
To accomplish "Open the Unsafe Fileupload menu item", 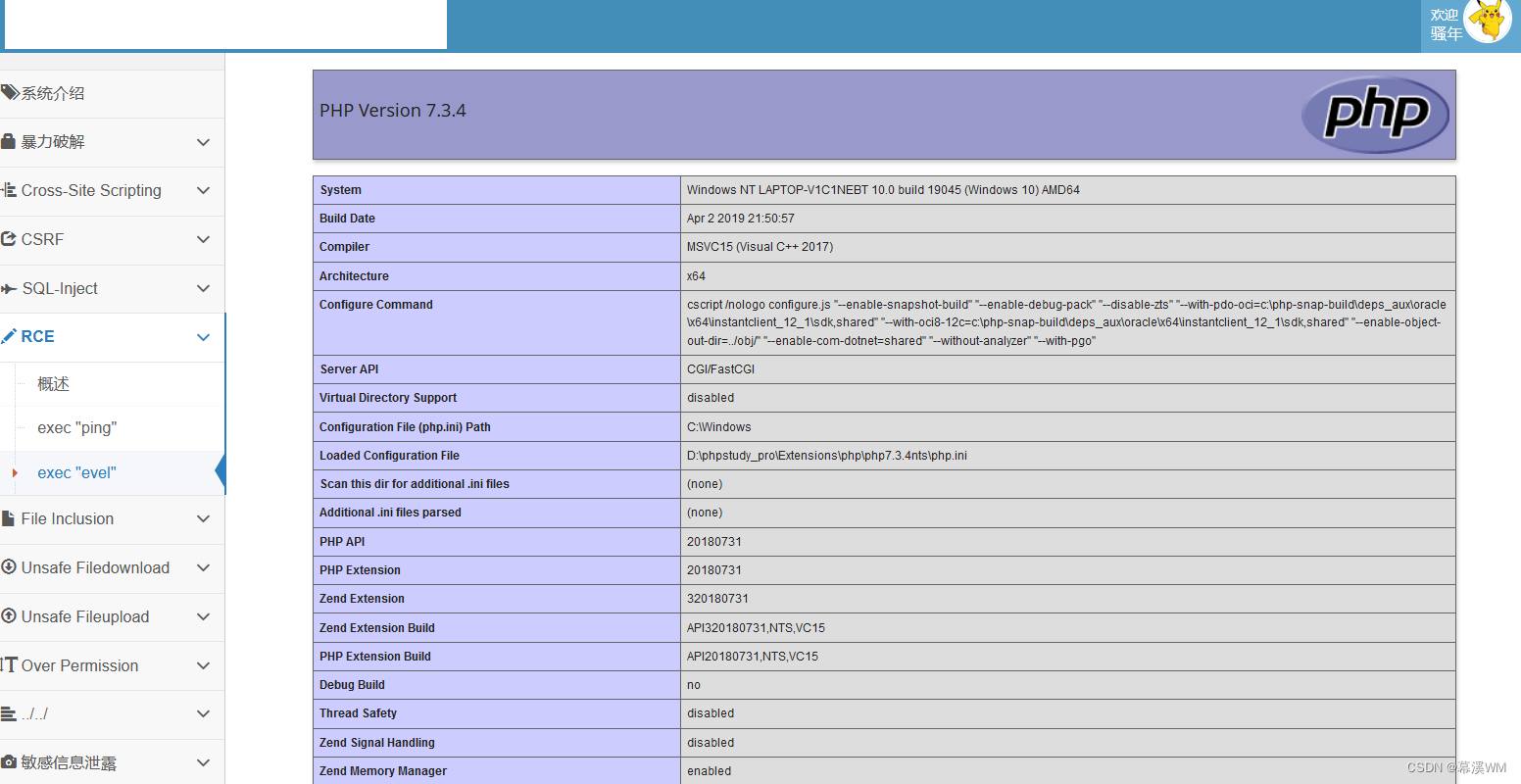I will pos(112,616).
